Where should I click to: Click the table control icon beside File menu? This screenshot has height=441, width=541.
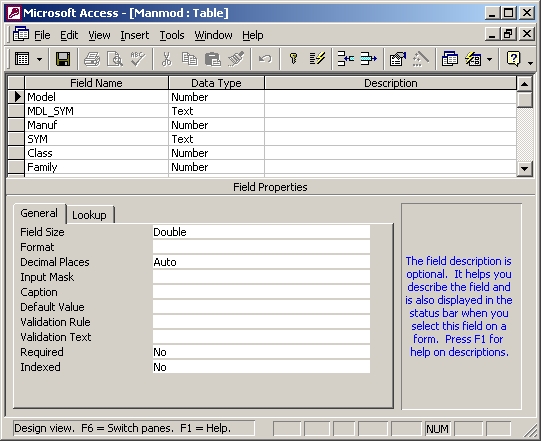[x=21, y=35]
